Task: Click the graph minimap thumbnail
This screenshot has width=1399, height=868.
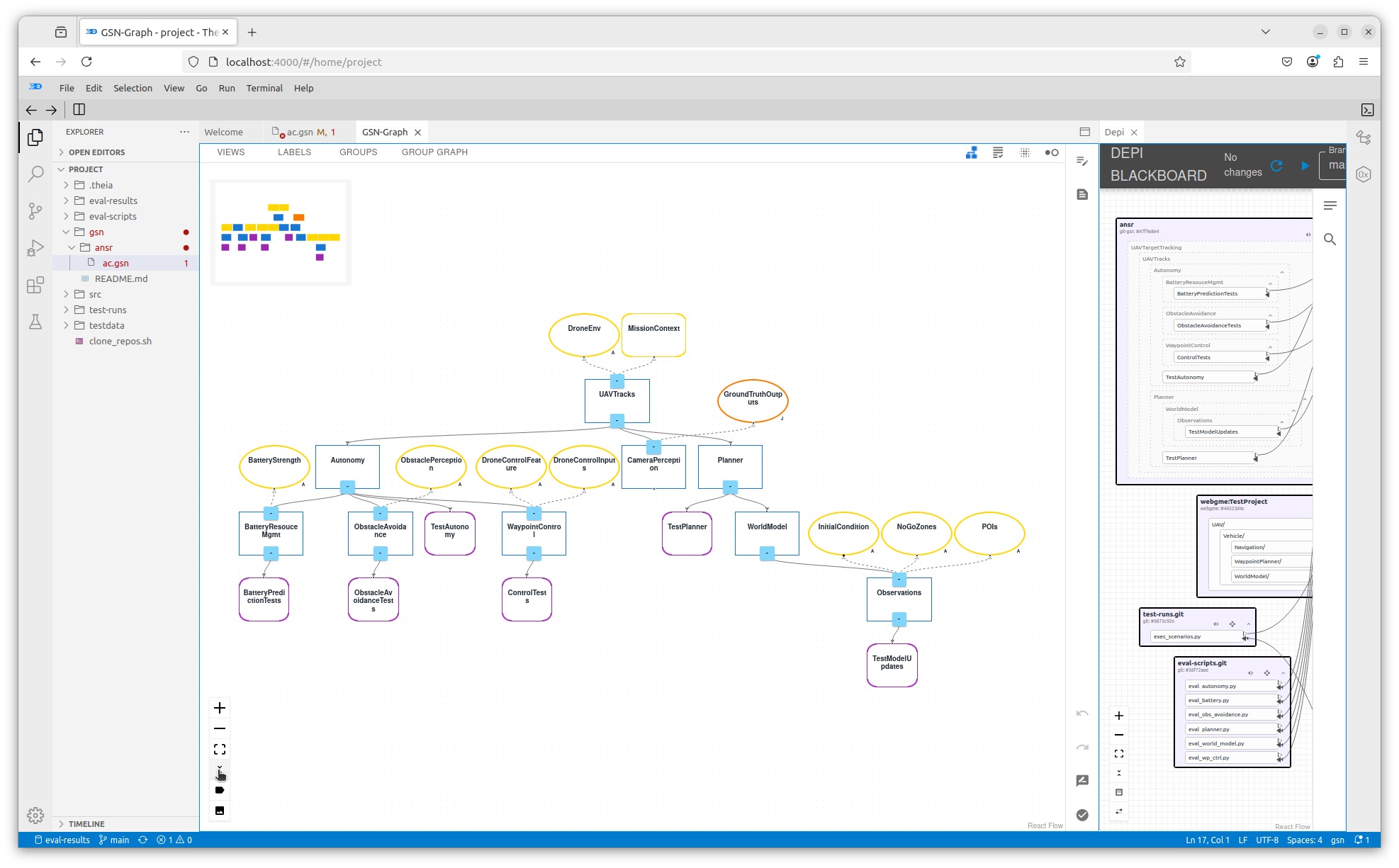Action: click(x=281, y=232)
